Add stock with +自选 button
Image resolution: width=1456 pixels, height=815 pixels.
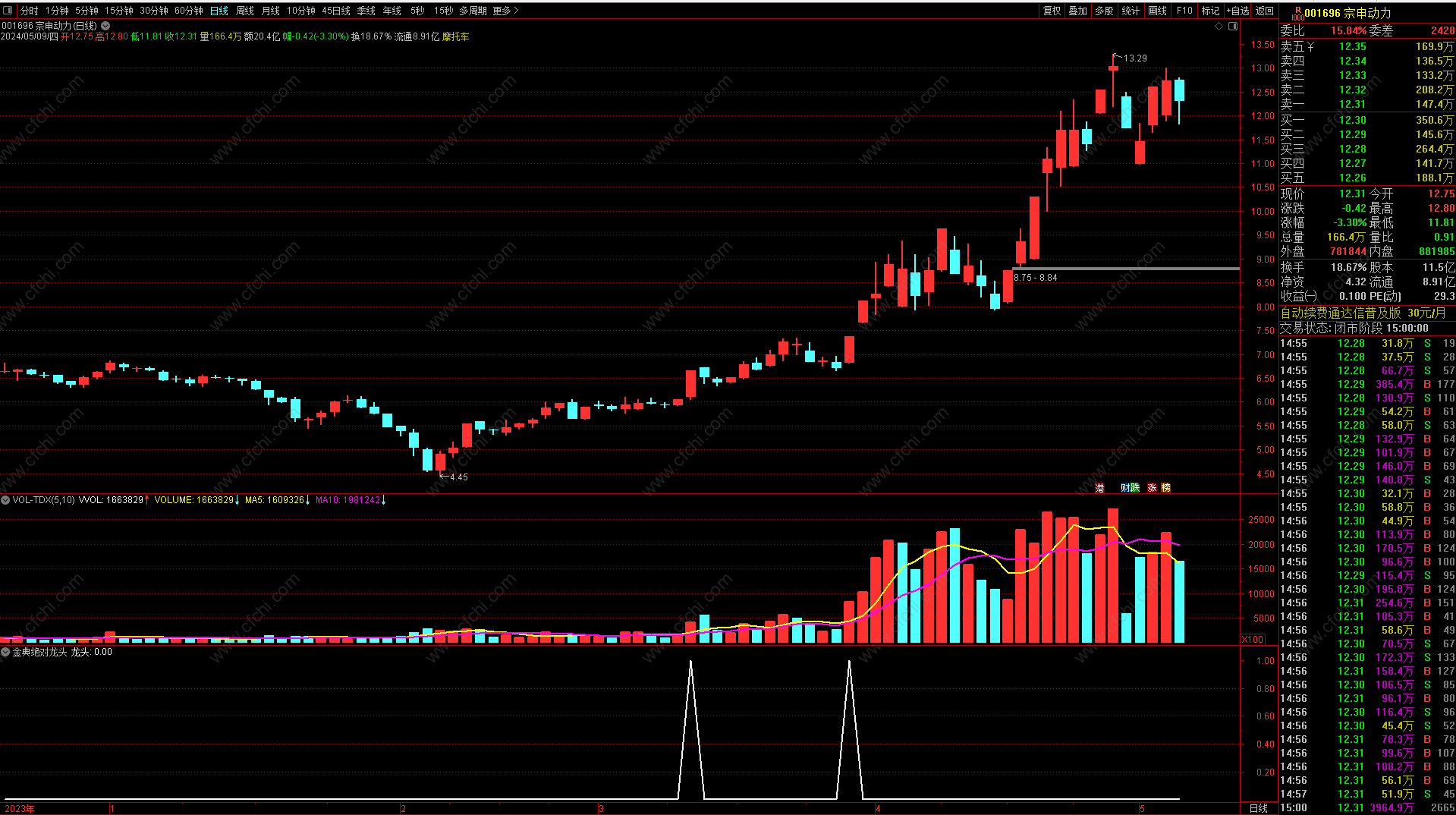coord(1237,11)
